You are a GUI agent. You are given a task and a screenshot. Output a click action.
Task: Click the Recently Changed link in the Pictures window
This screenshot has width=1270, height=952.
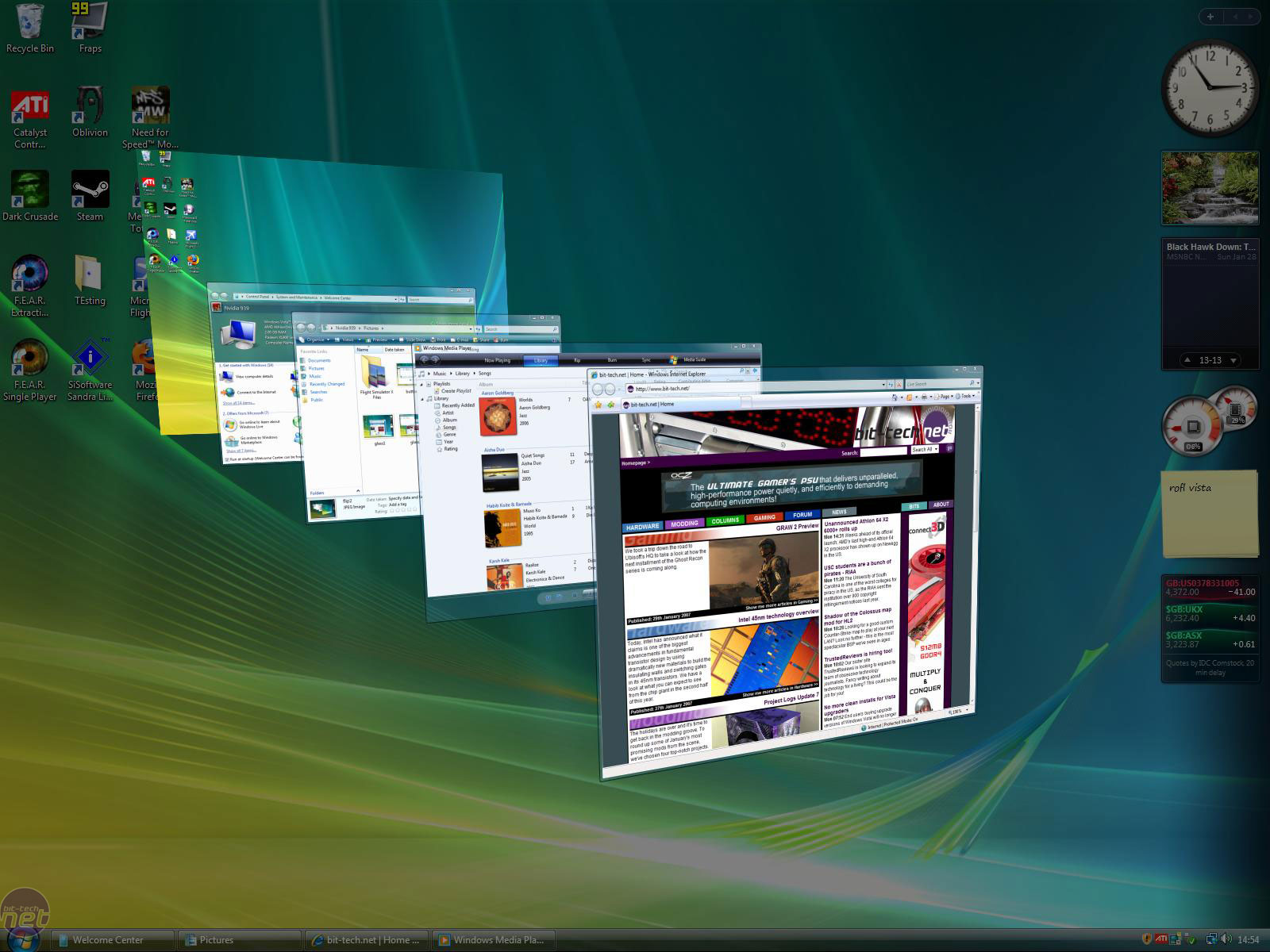pyautogui.click(x=327, y=384)
